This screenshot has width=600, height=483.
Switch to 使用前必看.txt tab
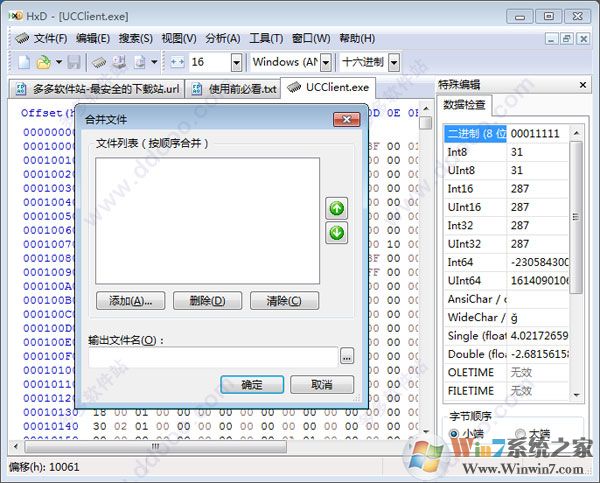coord(233,89)
